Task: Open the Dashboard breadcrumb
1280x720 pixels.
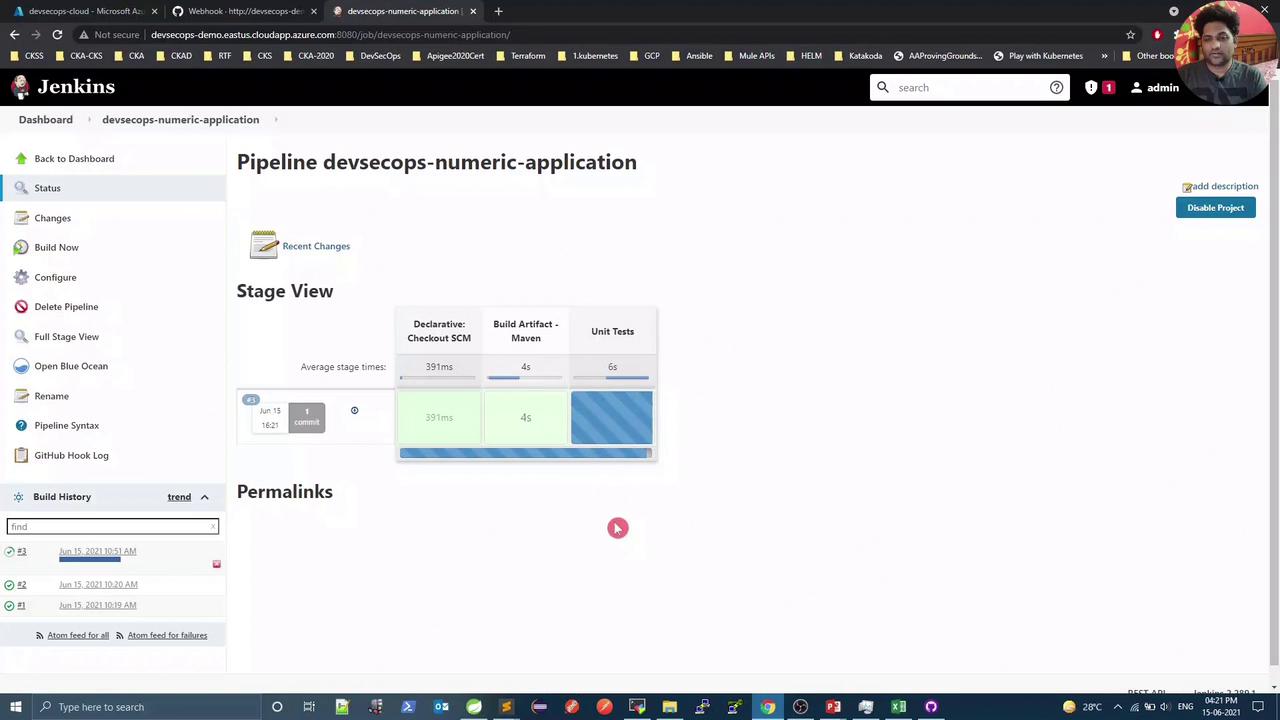Action: (x=45, y=120)
